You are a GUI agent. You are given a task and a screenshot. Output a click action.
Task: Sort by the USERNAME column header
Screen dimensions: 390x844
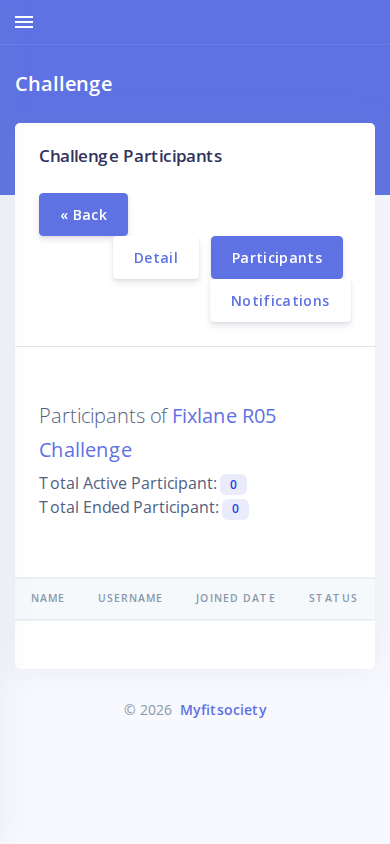(x=130, y=598)
